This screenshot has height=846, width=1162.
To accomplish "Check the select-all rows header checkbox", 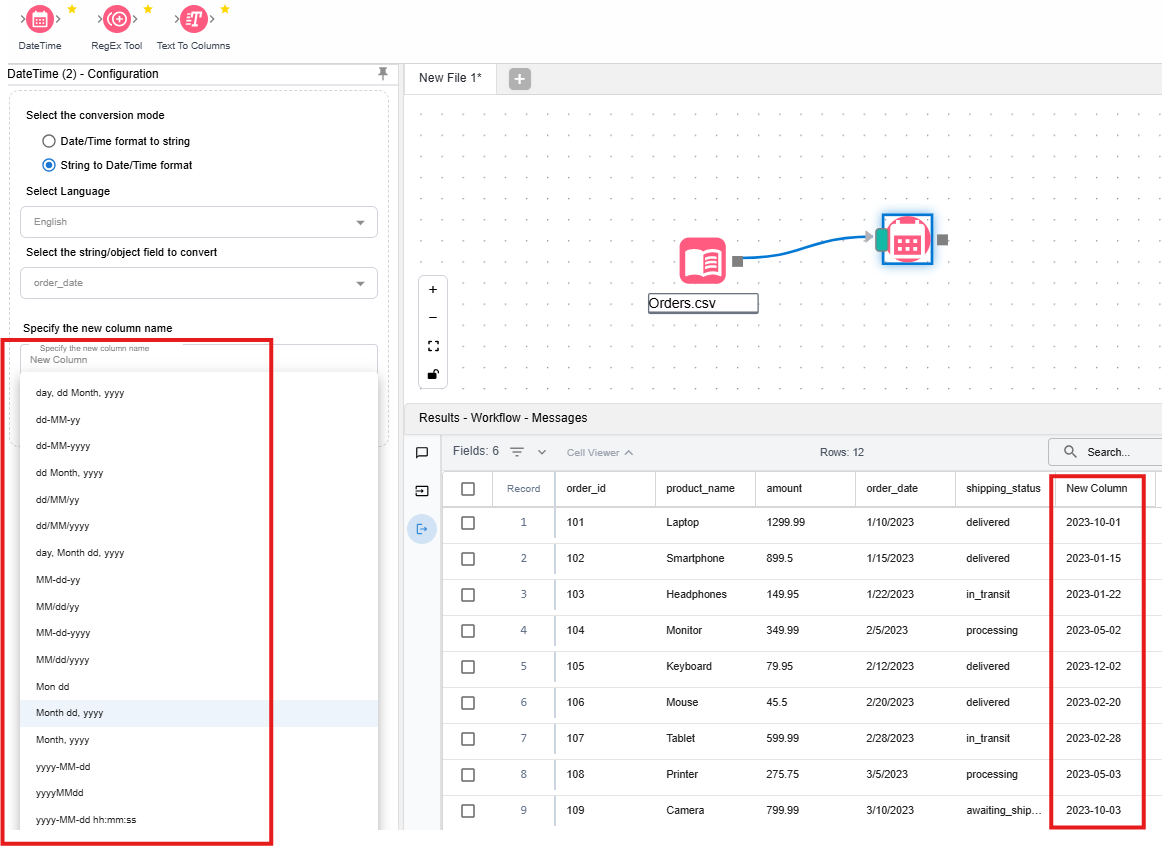I will (468, 489).
